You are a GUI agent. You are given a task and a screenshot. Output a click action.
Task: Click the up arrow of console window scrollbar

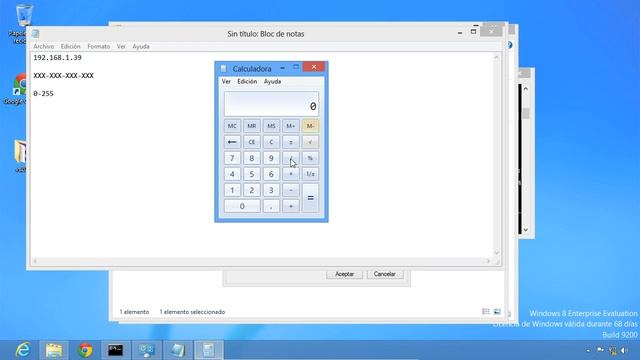click(526, 89)
